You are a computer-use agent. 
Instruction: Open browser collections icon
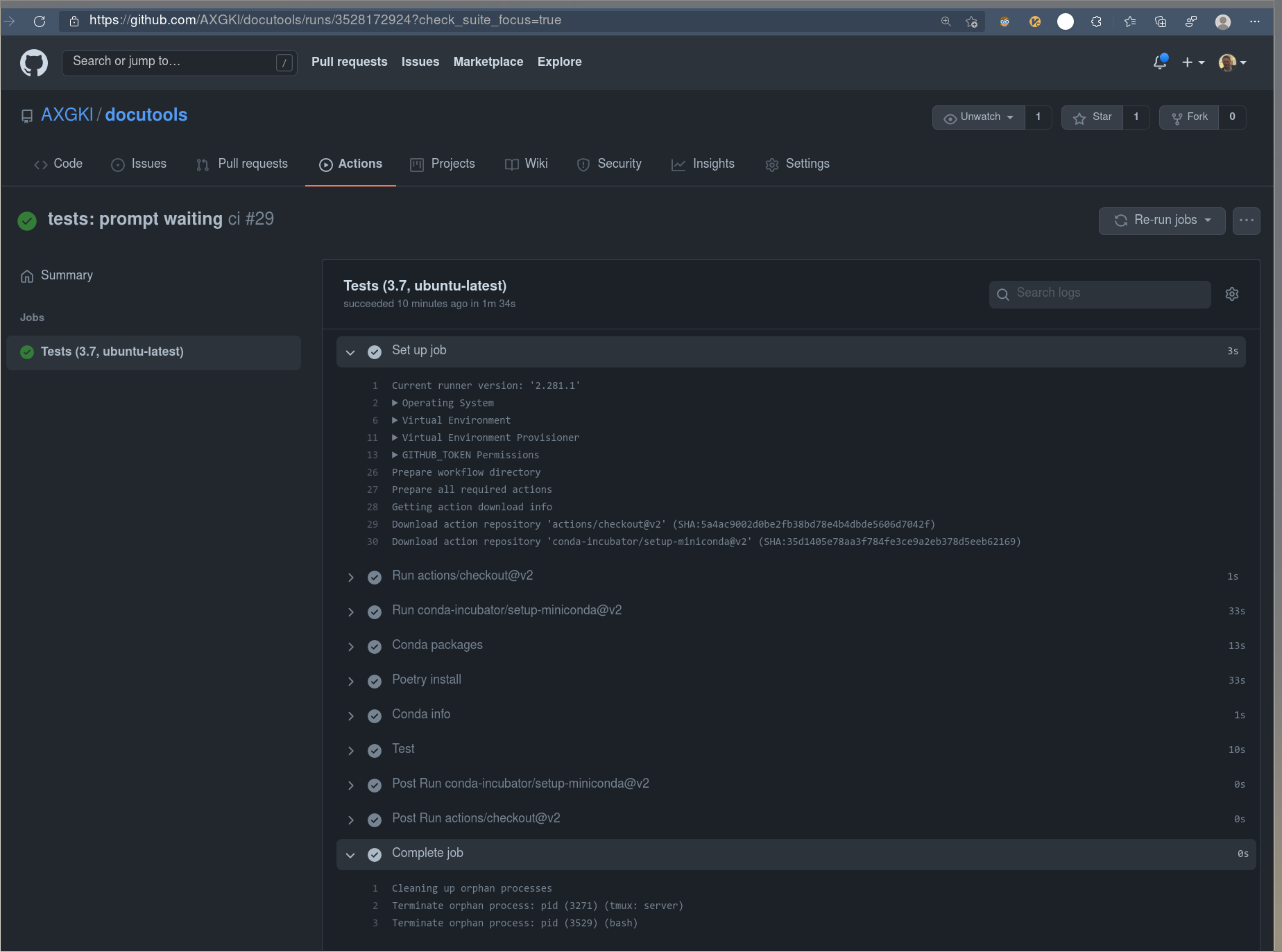(1161, 21)
